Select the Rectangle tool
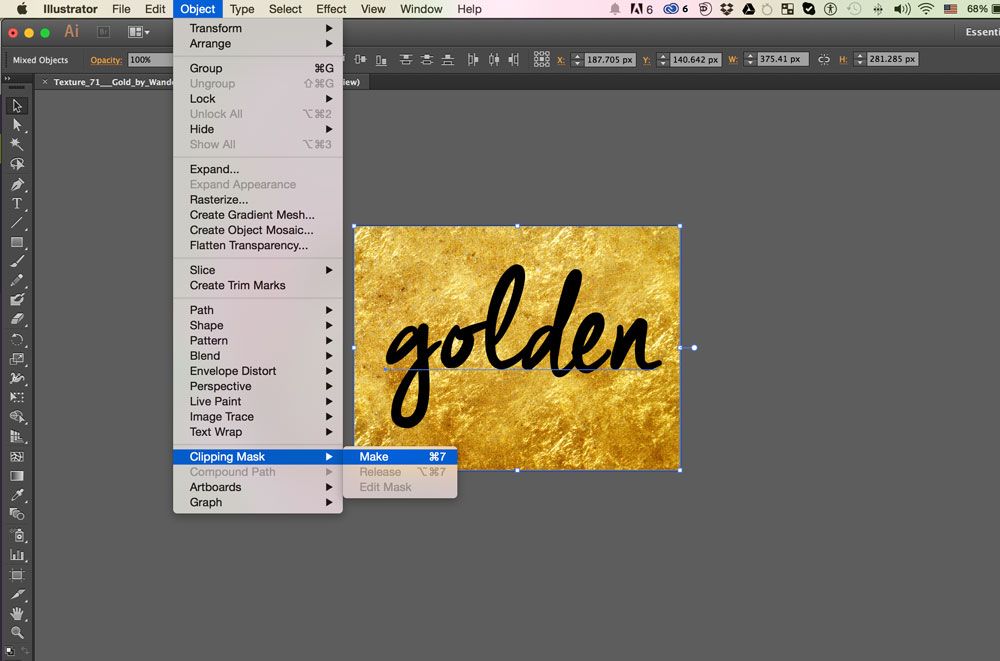1000x661 pixels. (x=17, y=242)
